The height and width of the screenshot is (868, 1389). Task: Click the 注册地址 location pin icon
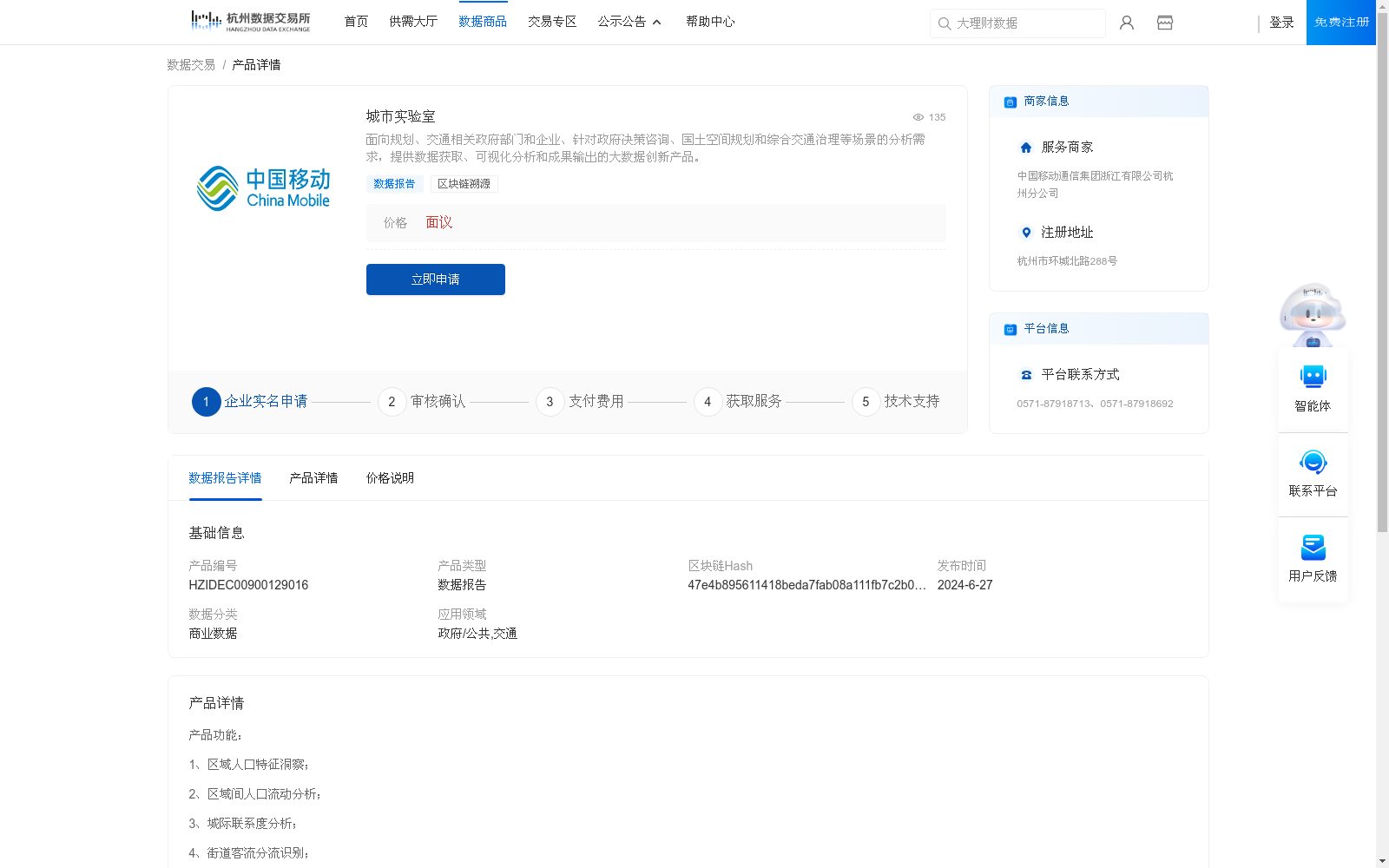point(1026,233)
